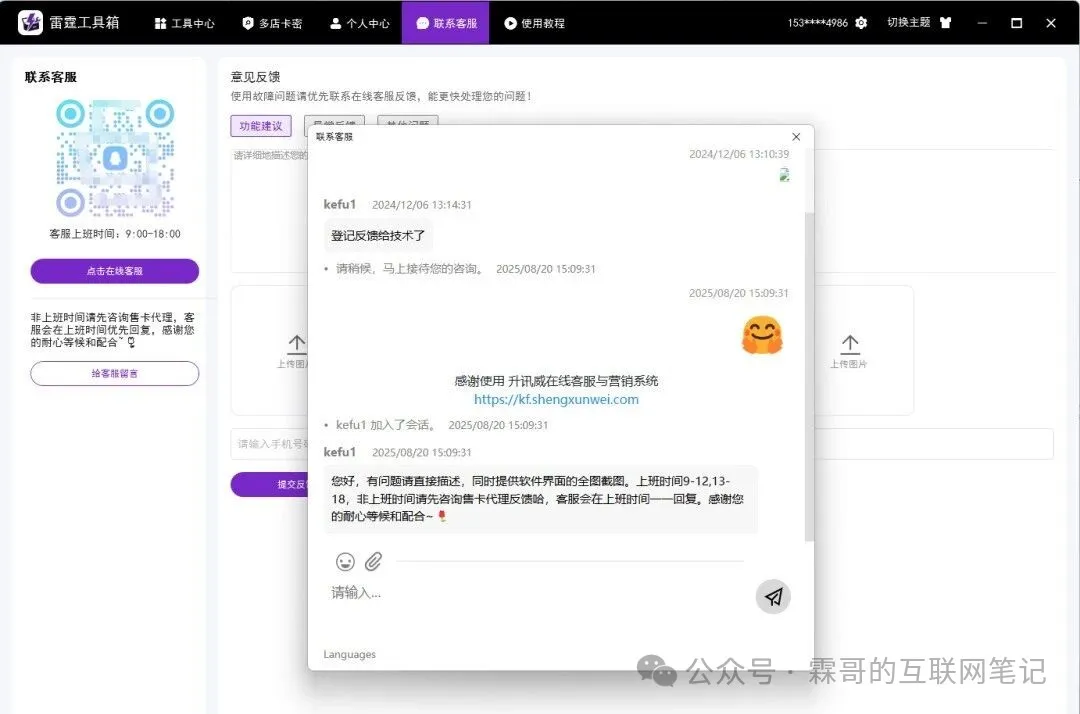This screenshot has height=714, width=1080.
Task: Click the 请输入 chat message field
Action: (530, 593)
